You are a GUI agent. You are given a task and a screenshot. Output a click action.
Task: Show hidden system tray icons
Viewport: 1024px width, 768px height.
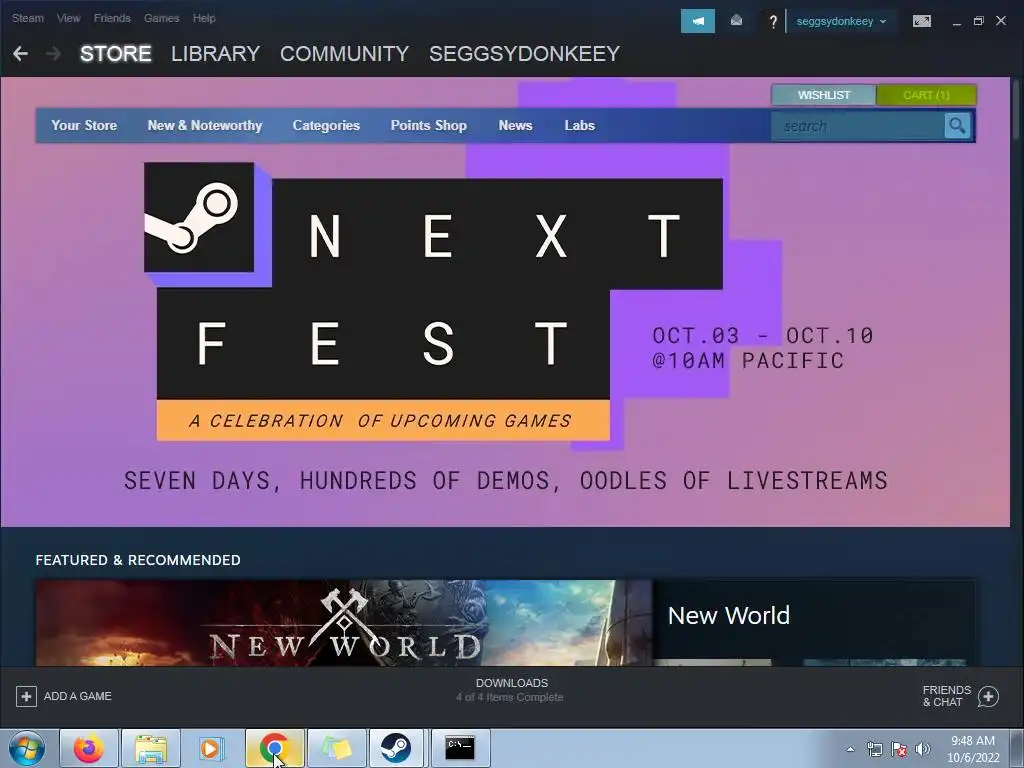point(850,749)
